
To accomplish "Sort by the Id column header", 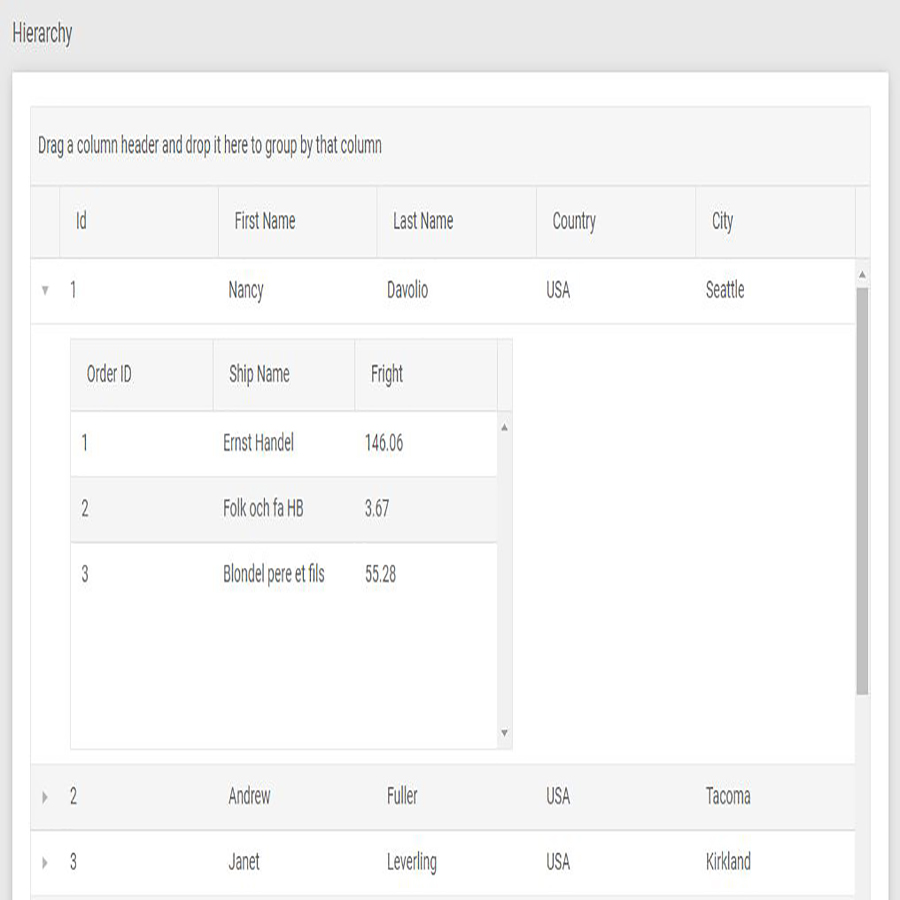I will point(139,222).
